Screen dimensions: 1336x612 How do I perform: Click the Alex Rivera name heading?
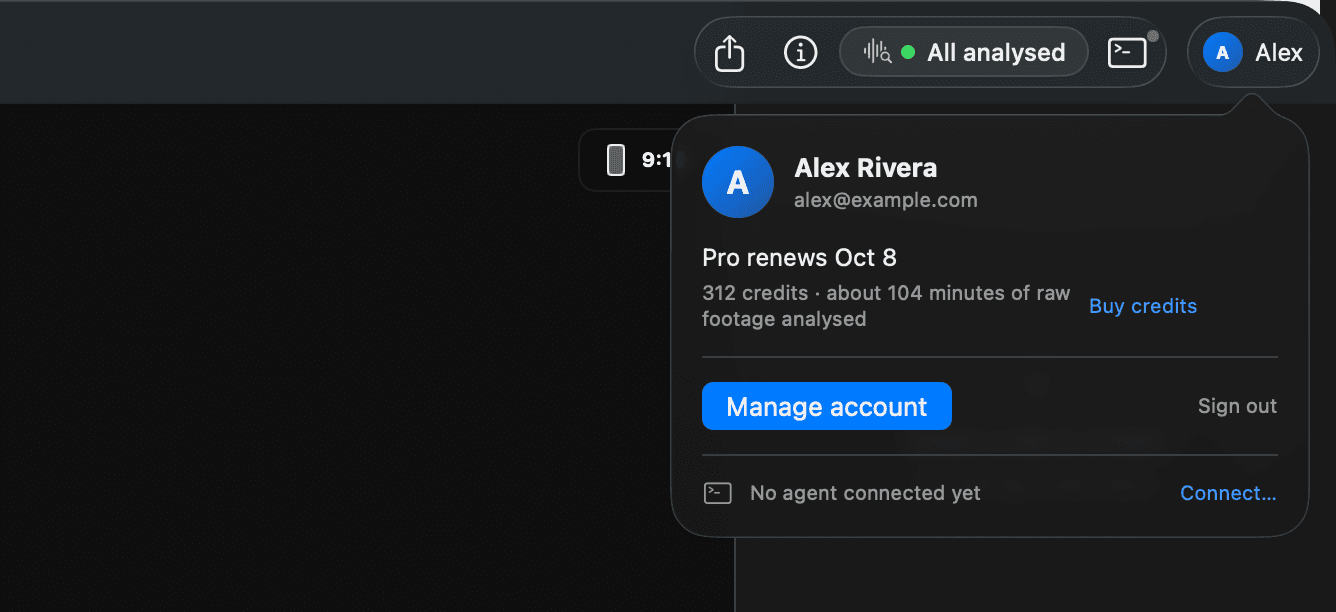866,168
